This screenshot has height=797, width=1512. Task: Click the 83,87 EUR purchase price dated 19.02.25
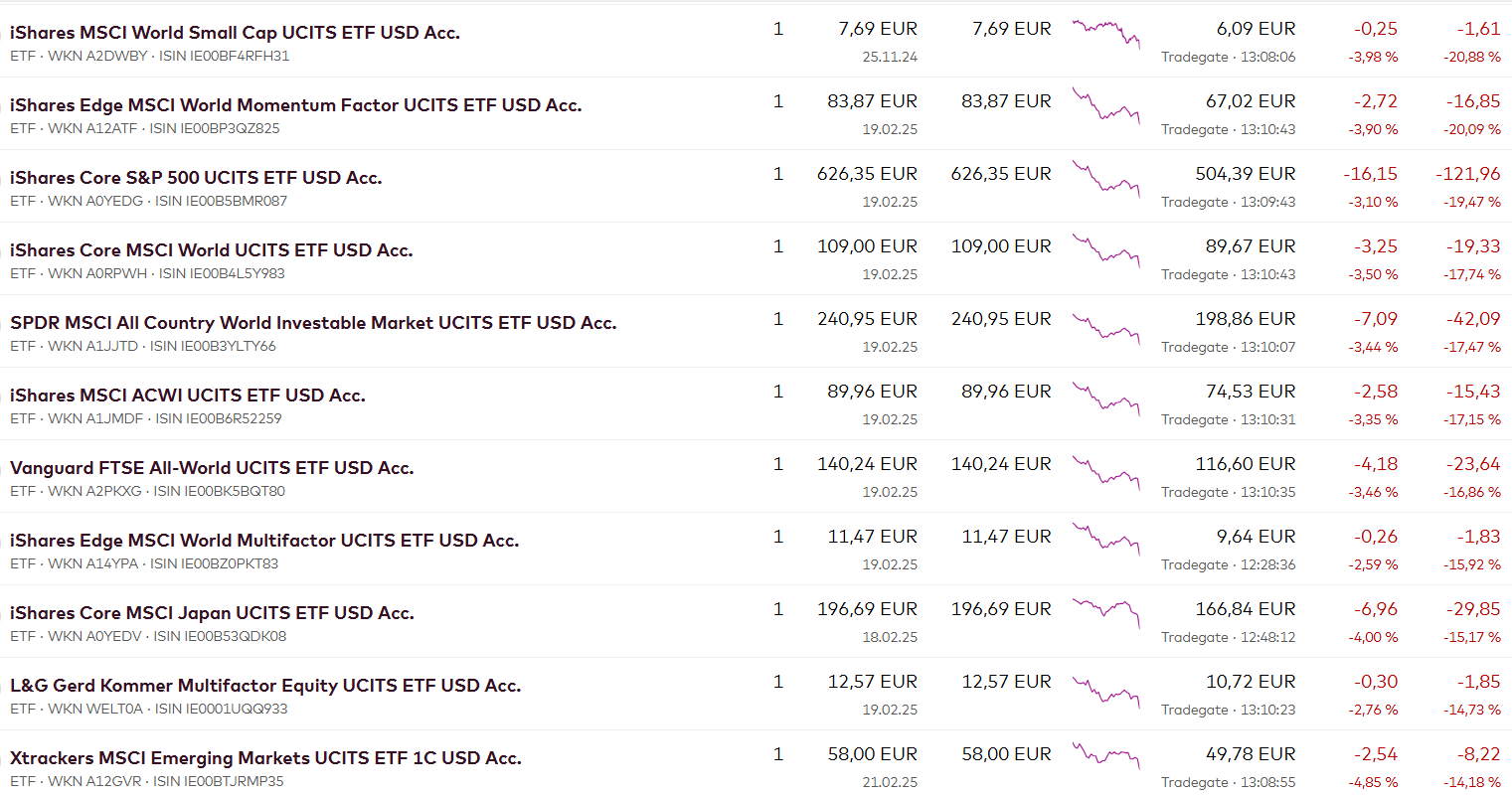pos(872,101)
